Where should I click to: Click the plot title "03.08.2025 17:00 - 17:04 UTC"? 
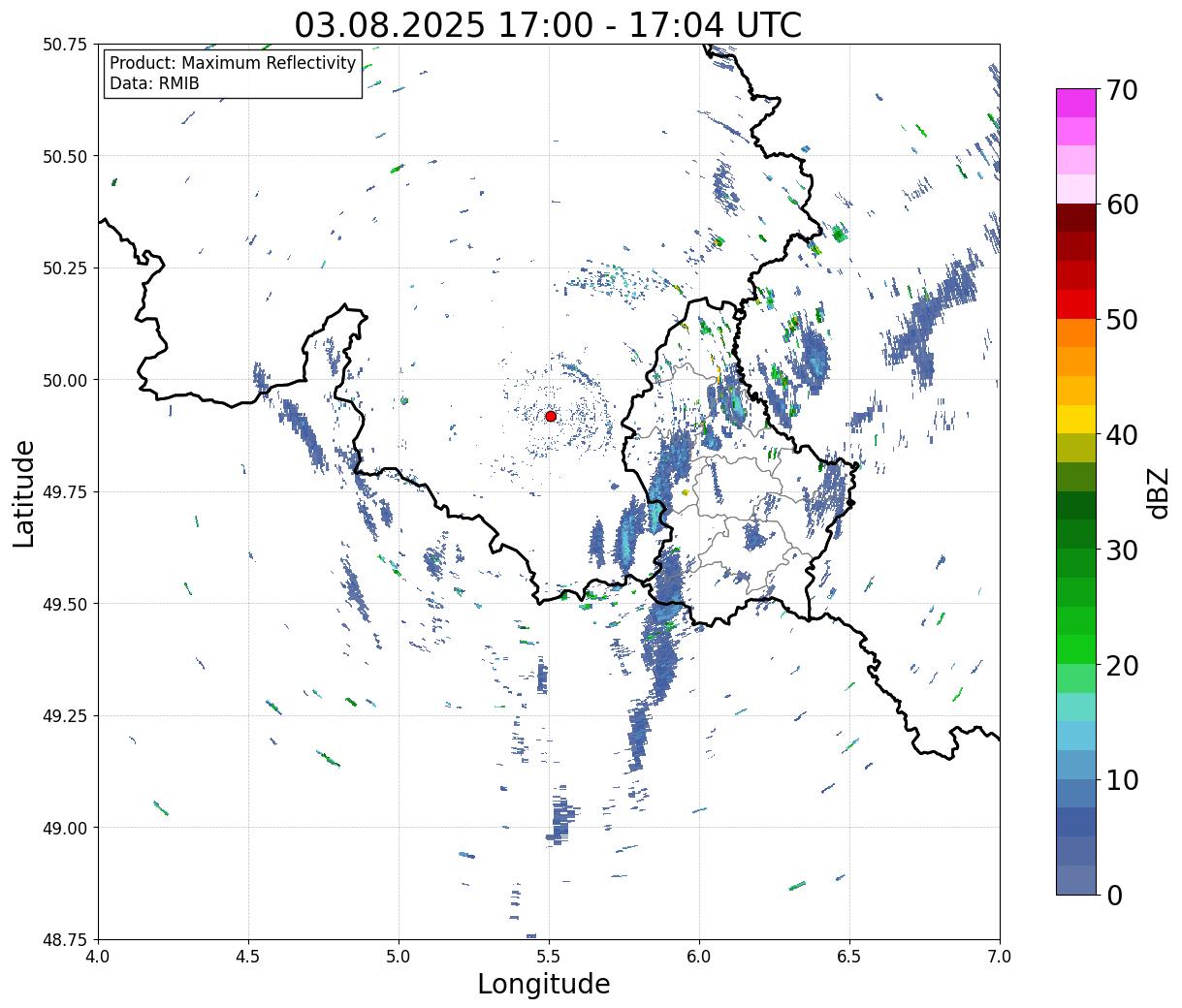coord(548,25)
